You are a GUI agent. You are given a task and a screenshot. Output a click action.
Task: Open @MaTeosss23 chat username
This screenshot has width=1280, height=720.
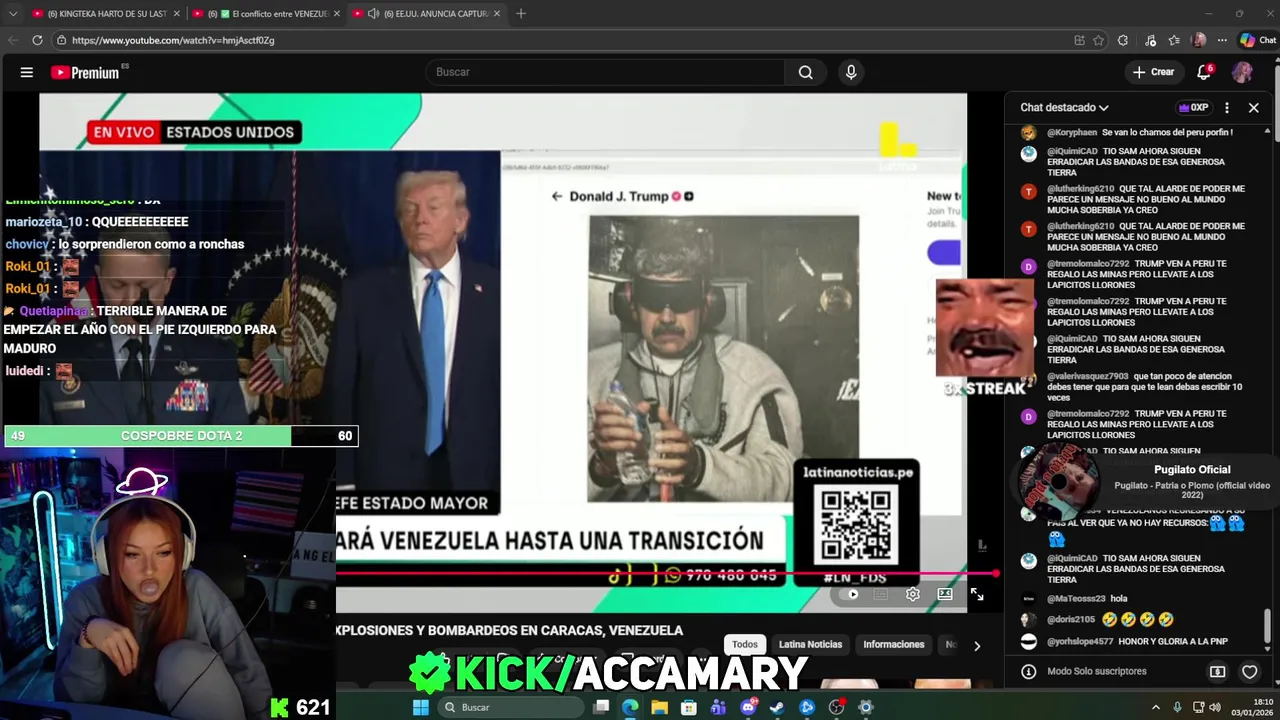pyautogui.click(x=1074, y=599)
